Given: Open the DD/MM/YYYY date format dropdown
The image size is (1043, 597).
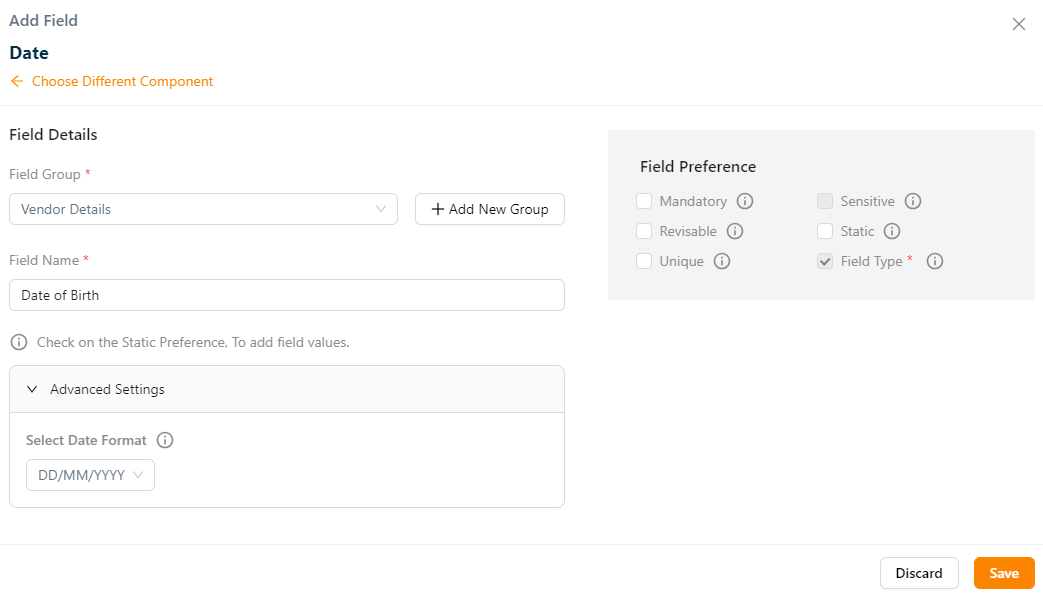Looking at the screenshot, I should point(90,475).
